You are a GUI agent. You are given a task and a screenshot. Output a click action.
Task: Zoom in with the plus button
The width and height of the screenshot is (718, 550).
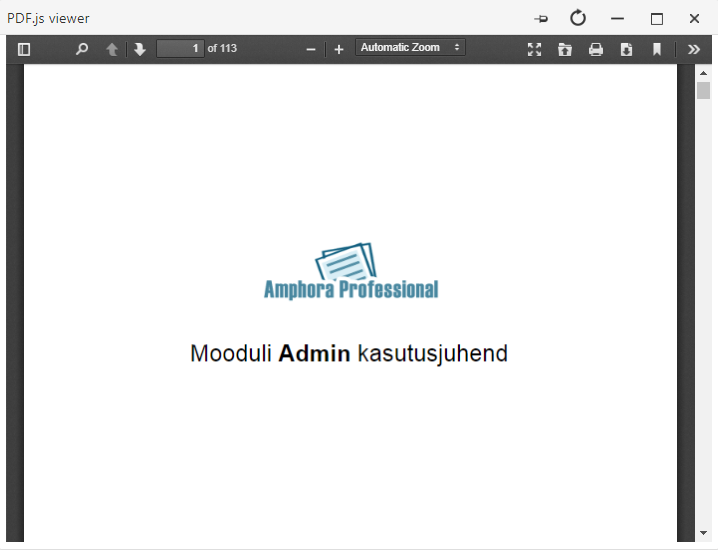[338, 49]
